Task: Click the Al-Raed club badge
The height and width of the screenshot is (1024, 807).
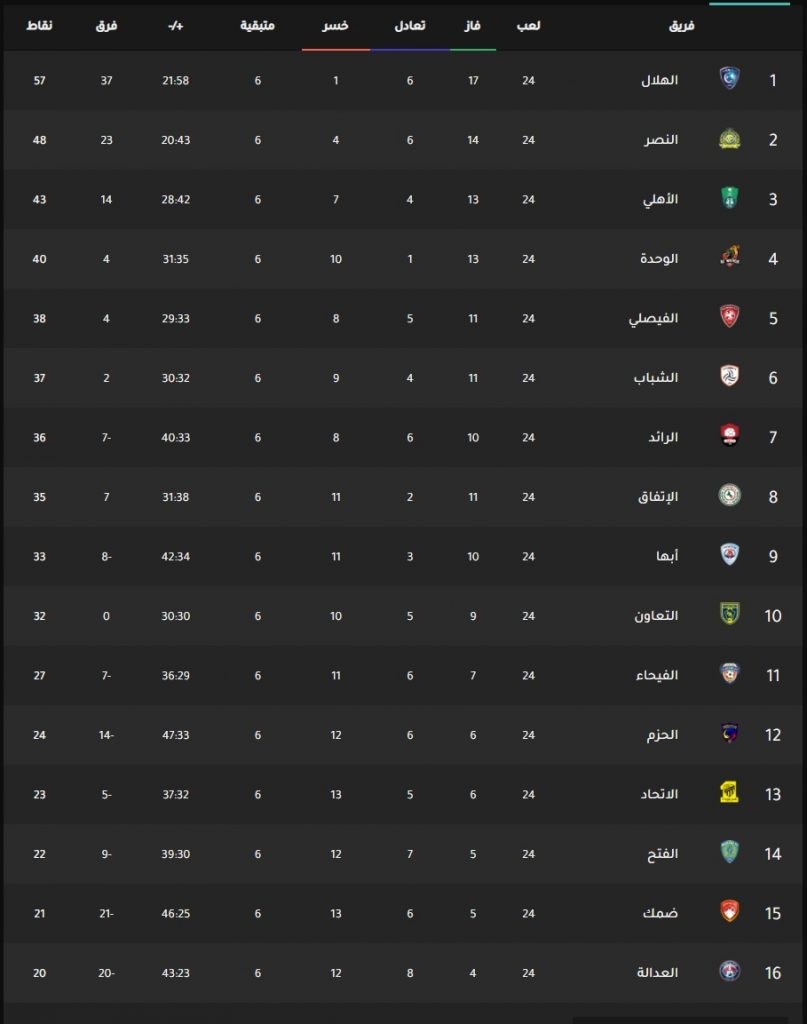Action: tap(729, 436)
